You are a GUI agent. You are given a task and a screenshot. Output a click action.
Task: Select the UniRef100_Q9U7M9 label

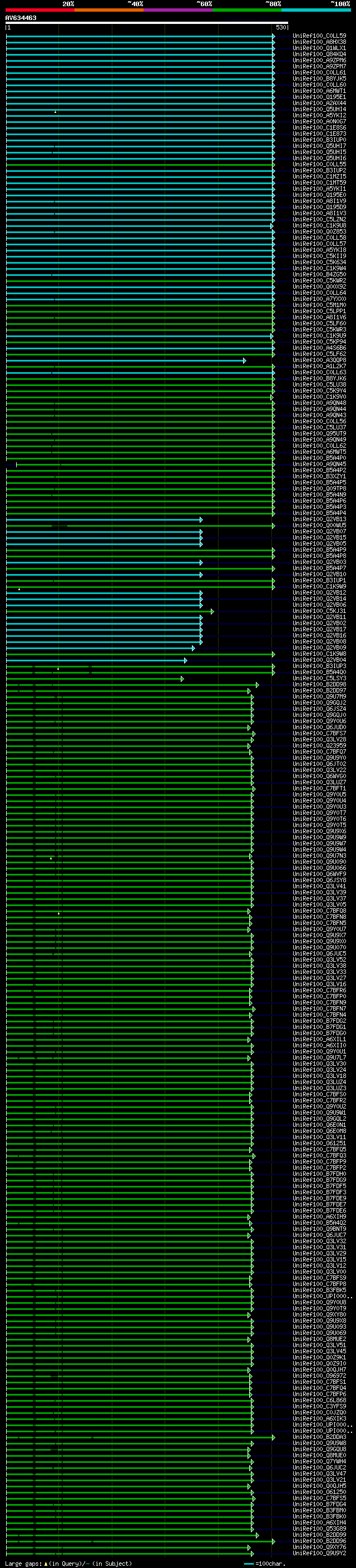point(319,696)
